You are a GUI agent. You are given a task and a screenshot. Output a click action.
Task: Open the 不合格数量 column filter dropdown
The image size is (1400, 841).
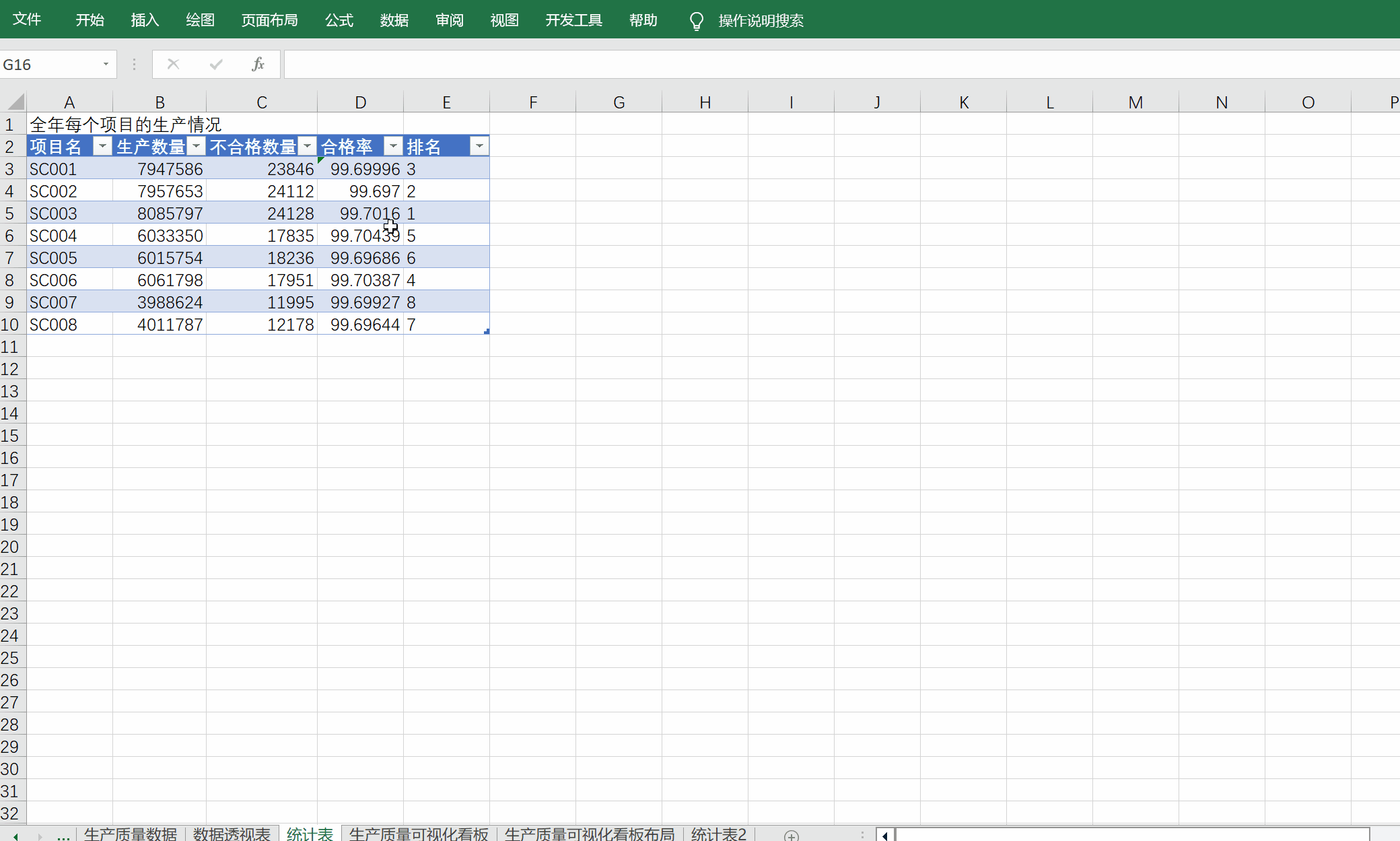[307, 146]
